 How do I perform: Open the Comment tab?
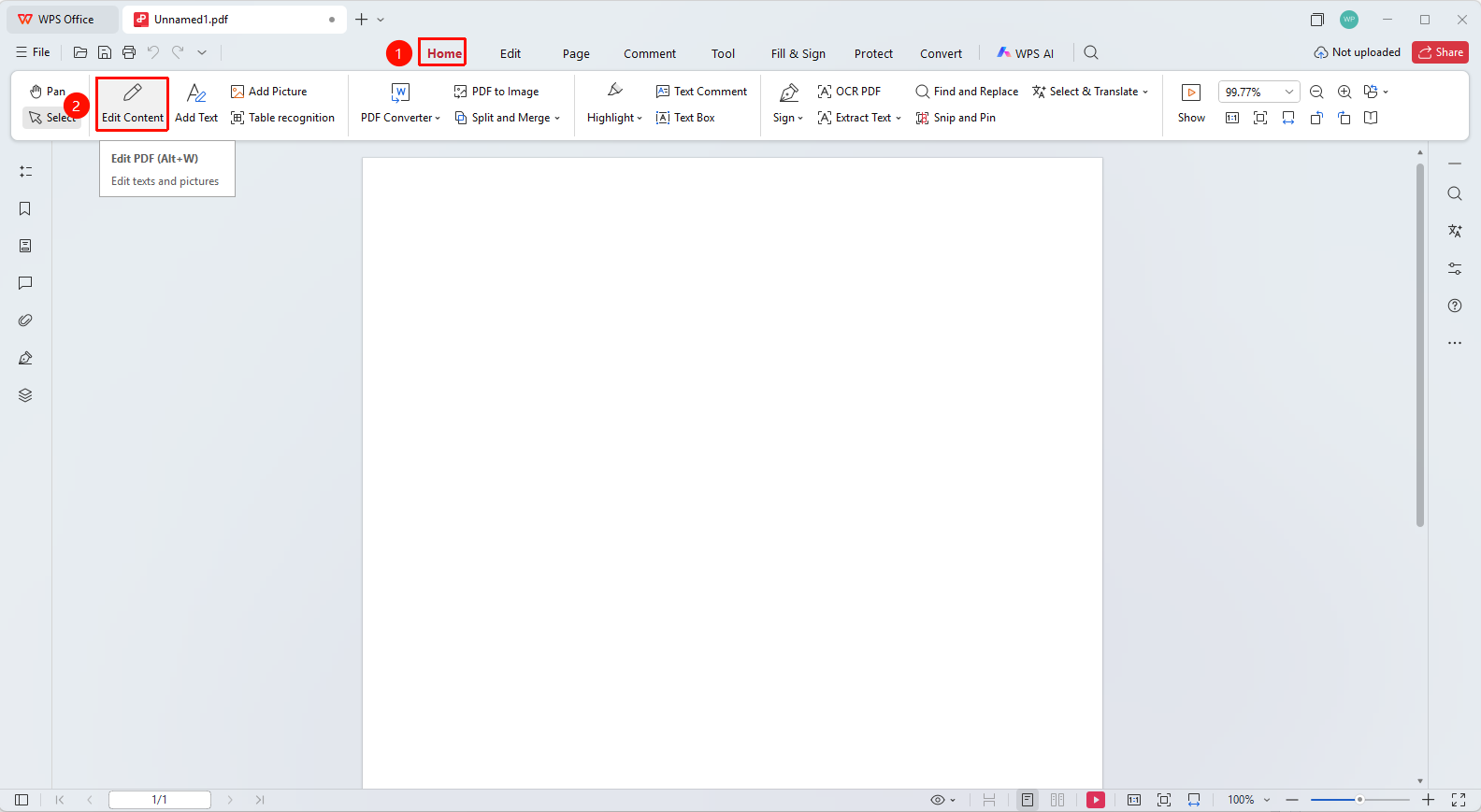(650, 53)
